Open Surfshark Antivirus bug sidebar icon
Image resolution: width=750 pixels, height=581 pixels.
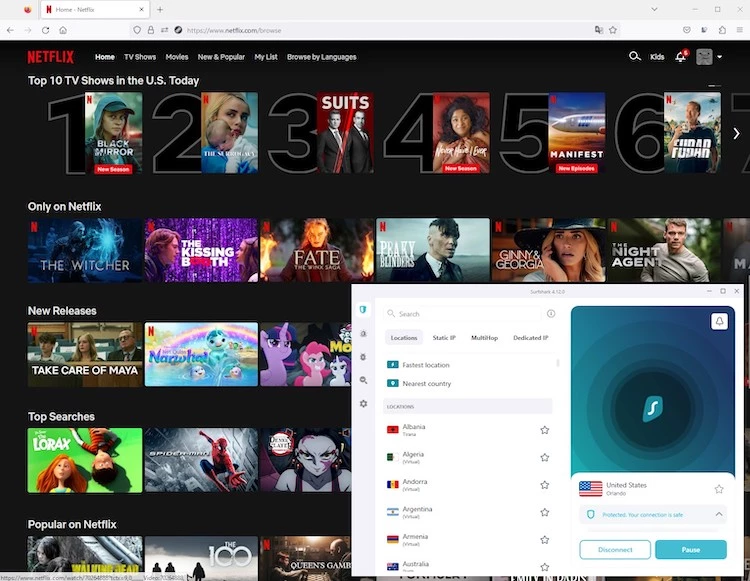(363, 357)
